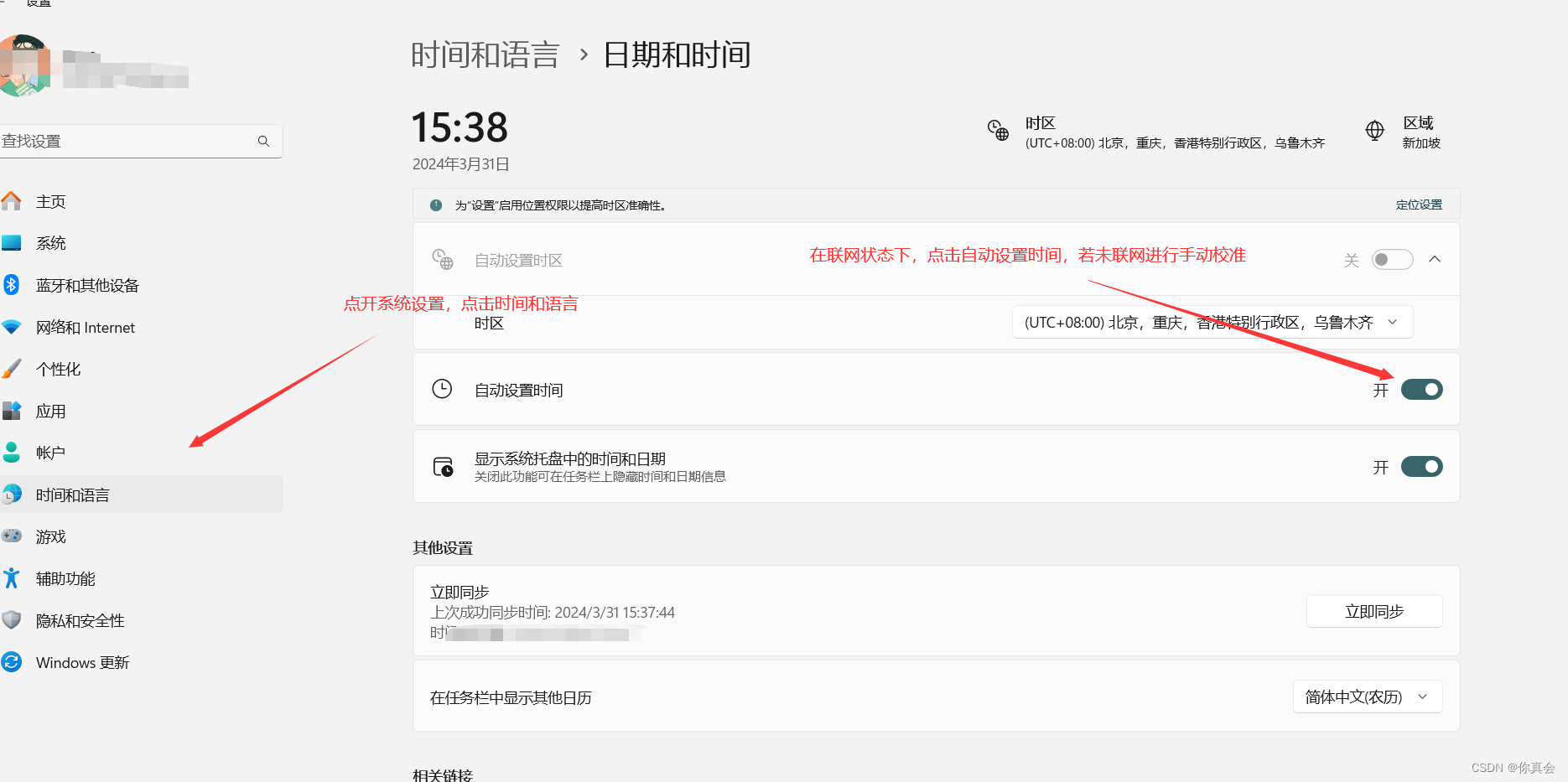Open the time zone (UTC+08:00) dropdown

pyautogui.click(x=1212, y=323)
